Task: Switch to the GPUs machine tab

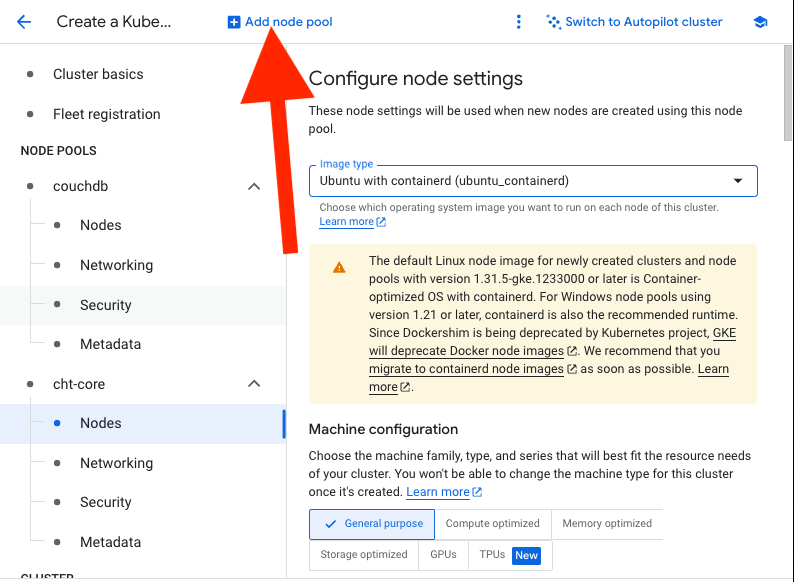Action: [443, 555]
